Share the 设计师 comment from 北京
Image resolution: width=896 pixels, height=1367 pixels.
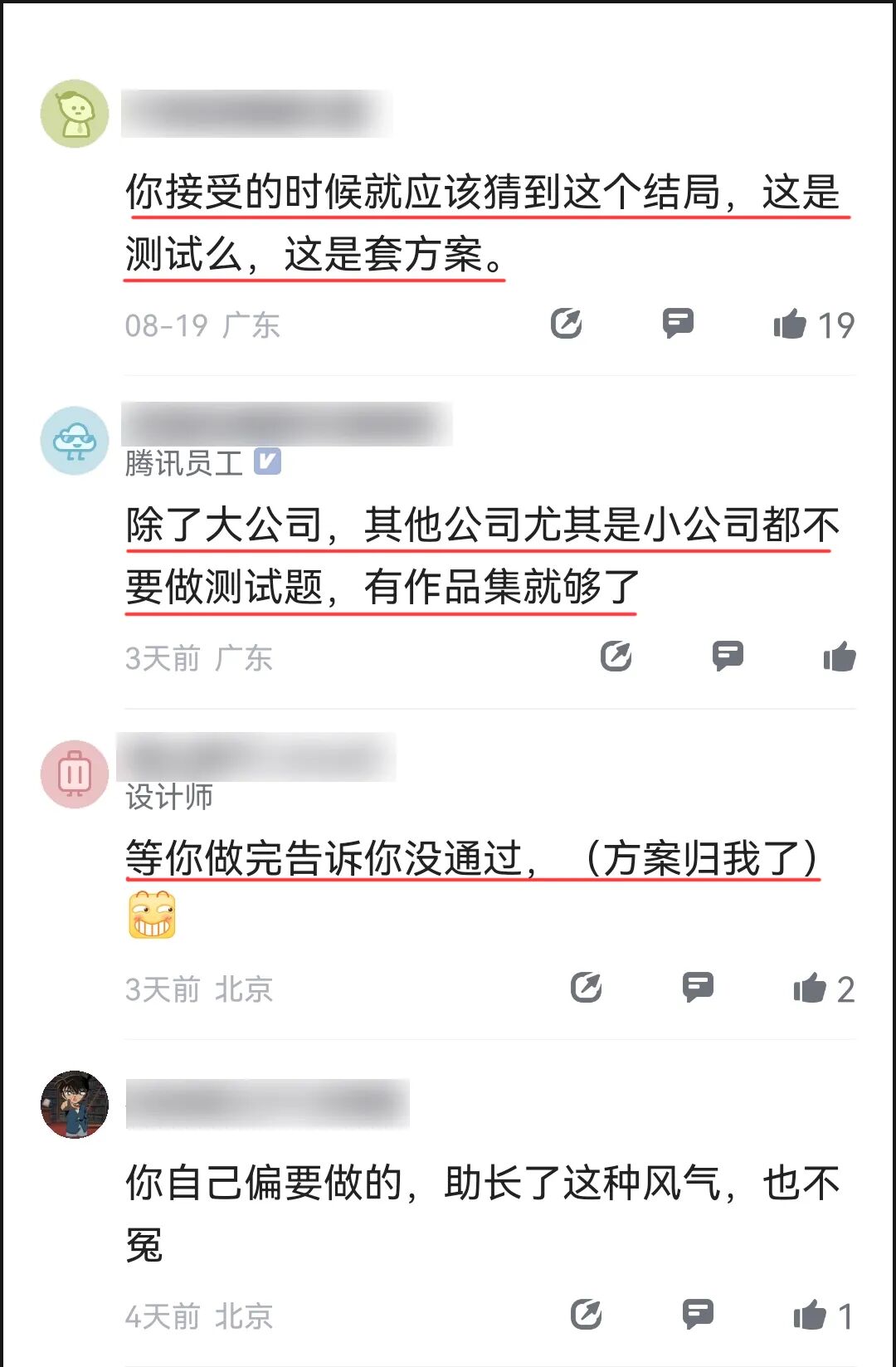click(587, 987)
